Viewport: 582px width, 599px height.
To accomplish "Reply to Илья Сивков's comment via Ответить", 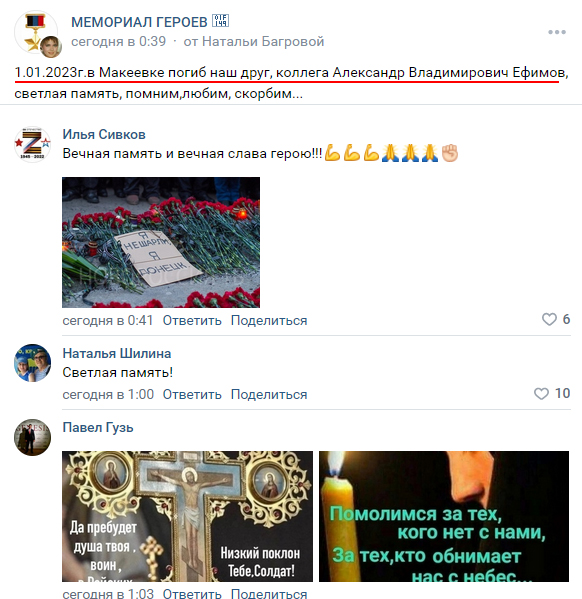I will point(192,321).
